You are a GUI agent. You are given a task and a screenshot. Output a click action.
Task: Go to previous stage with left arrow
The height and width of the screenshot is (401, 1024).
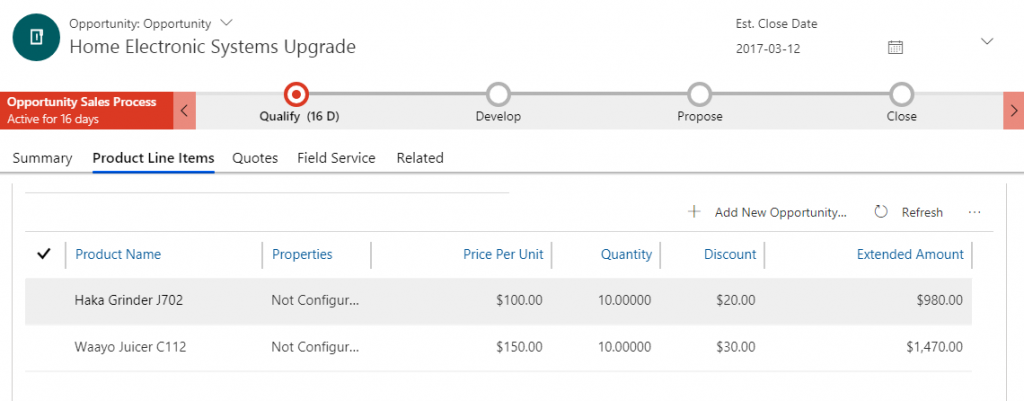point(184,110)
